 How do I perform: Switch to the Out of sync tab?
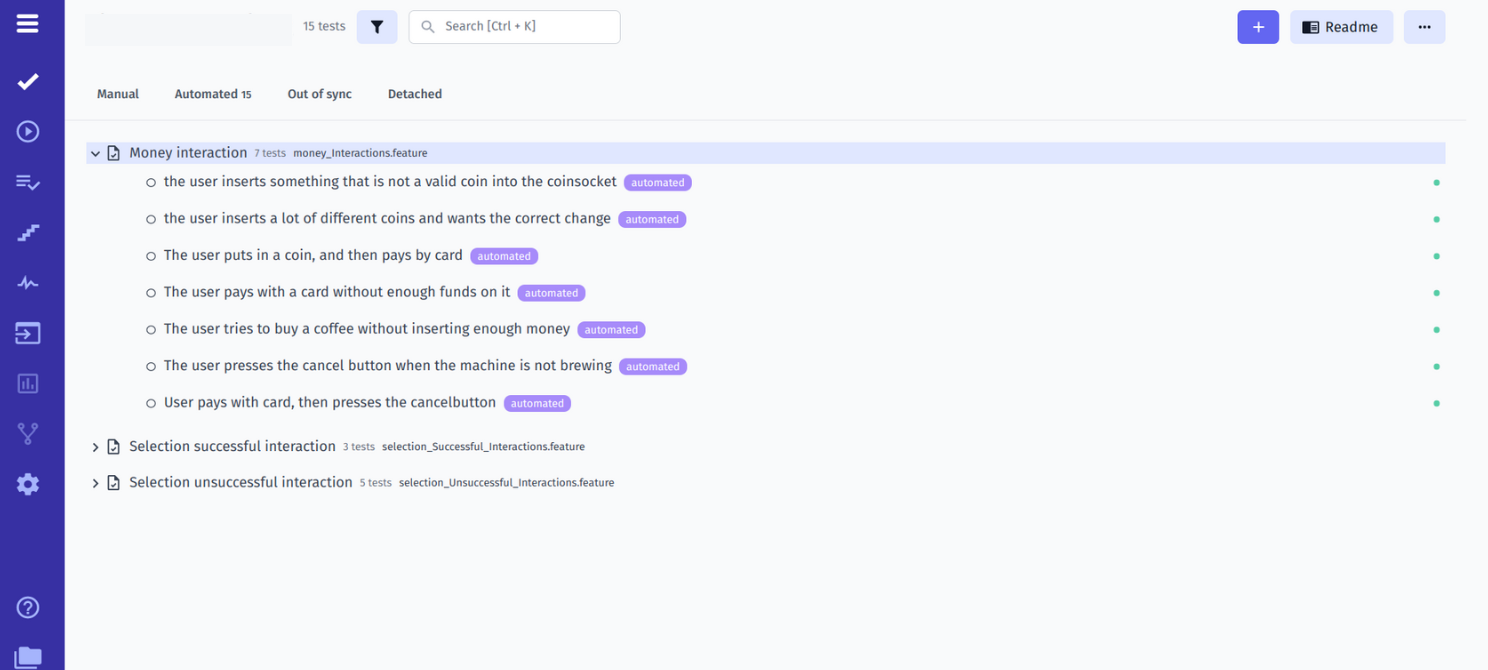coord(319,94)
